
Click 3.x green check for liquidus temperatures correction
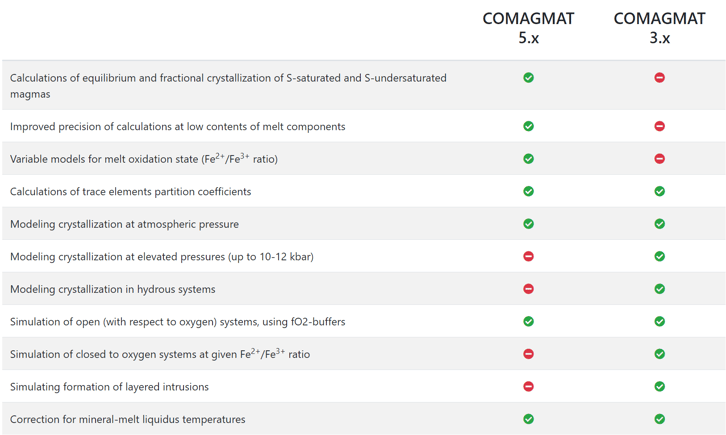click(659, 419)
